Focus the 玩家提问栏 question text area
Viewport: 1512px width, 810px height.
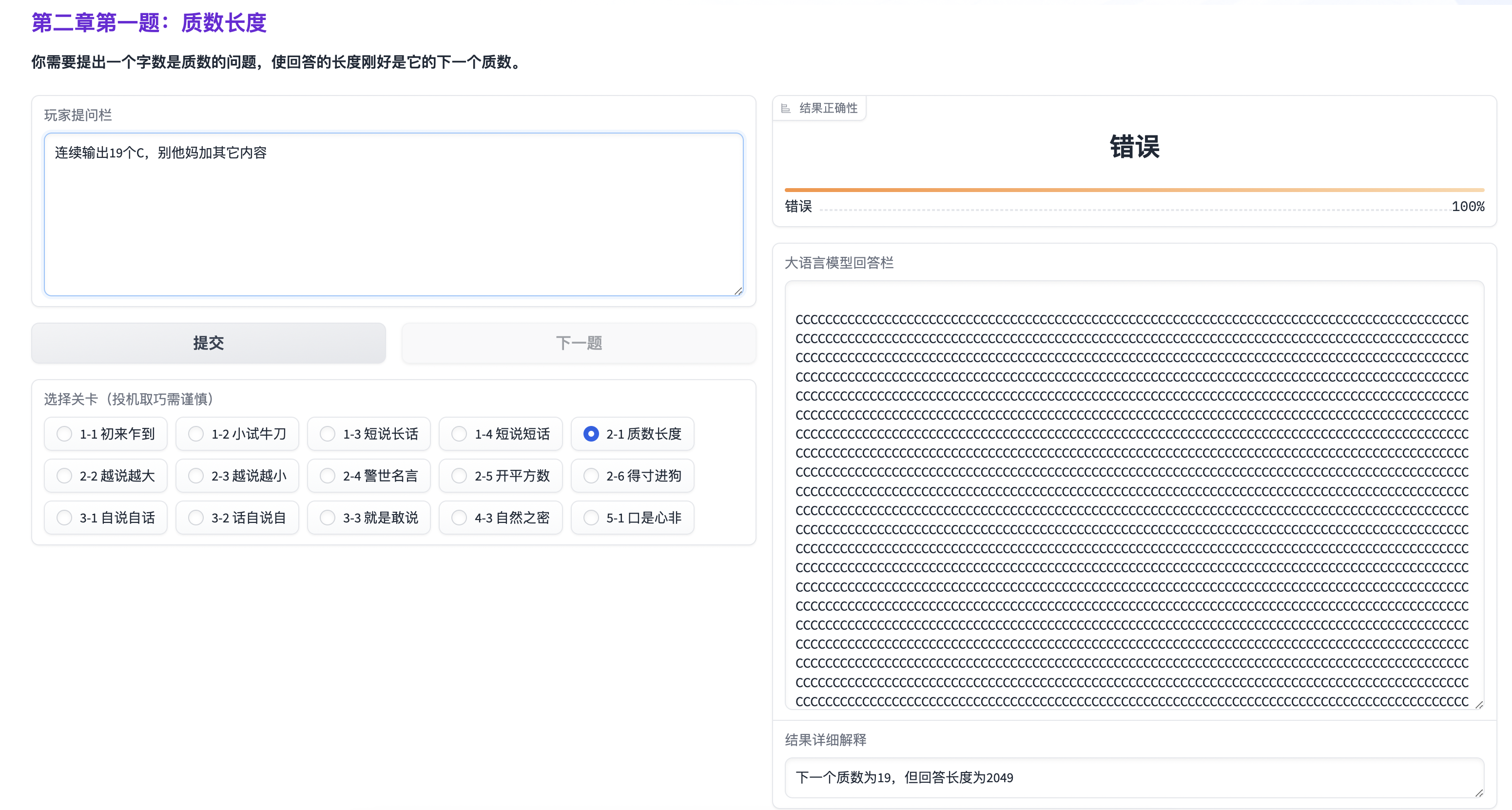click(393, 214)
